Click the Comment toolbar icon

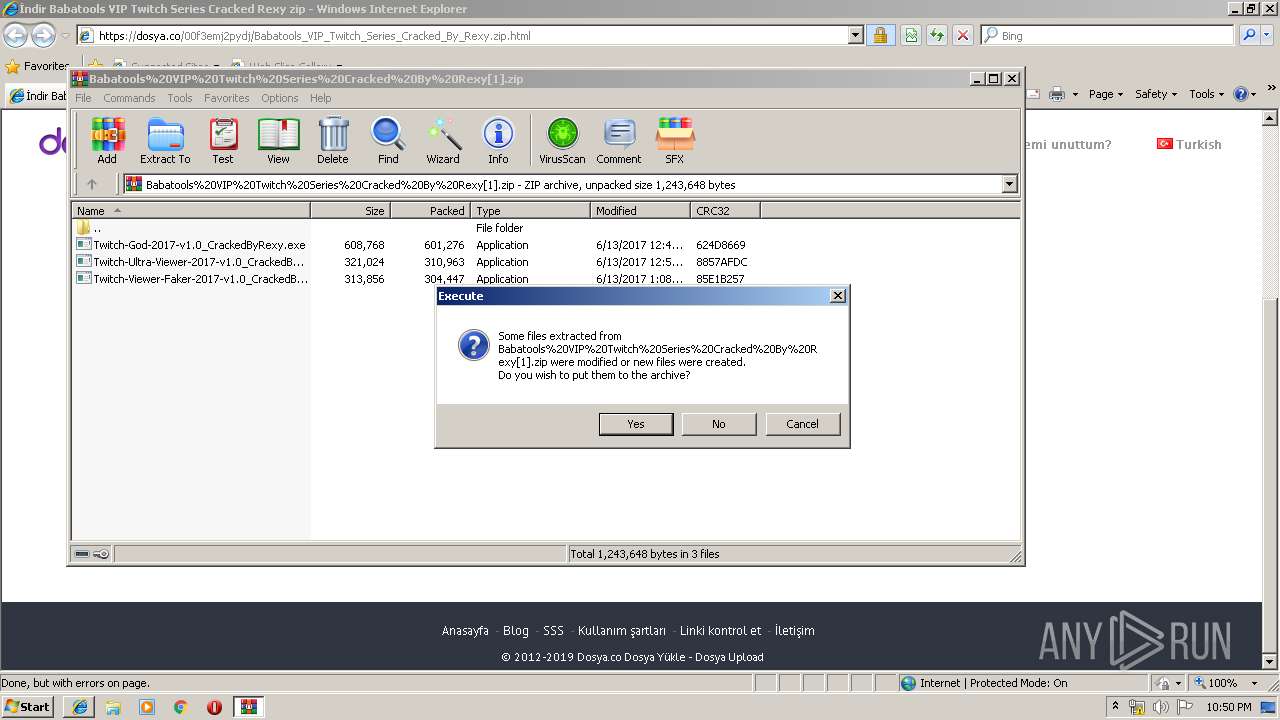(x=619, y=140)
